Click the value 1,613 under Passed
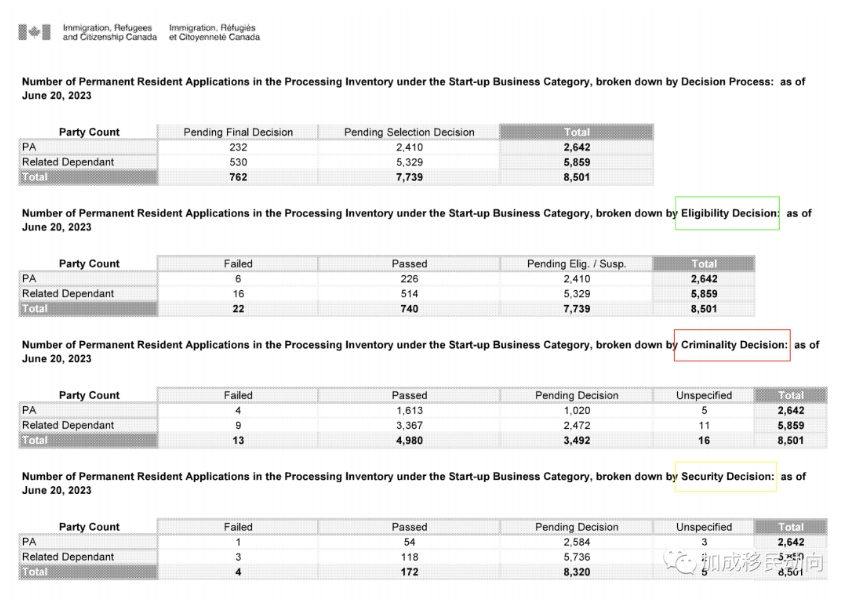Image resolution: width=850 pixels, height=606 pixels. pyautogui.click(x=409, y=410)
